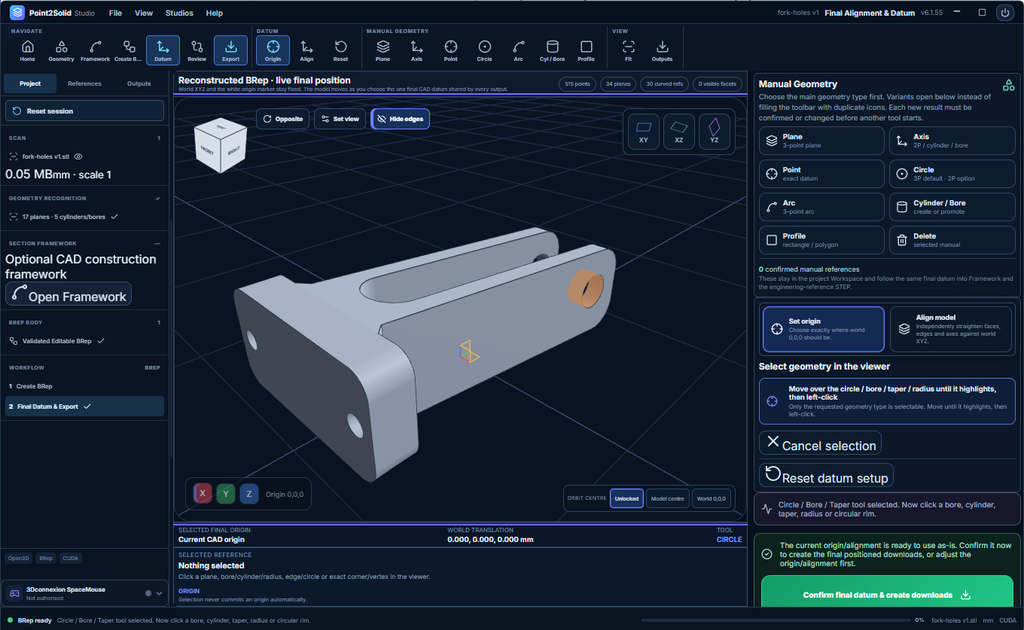Select World 0,0,0 orbit centre
The image size is (1024, 630).
point(711,499)
